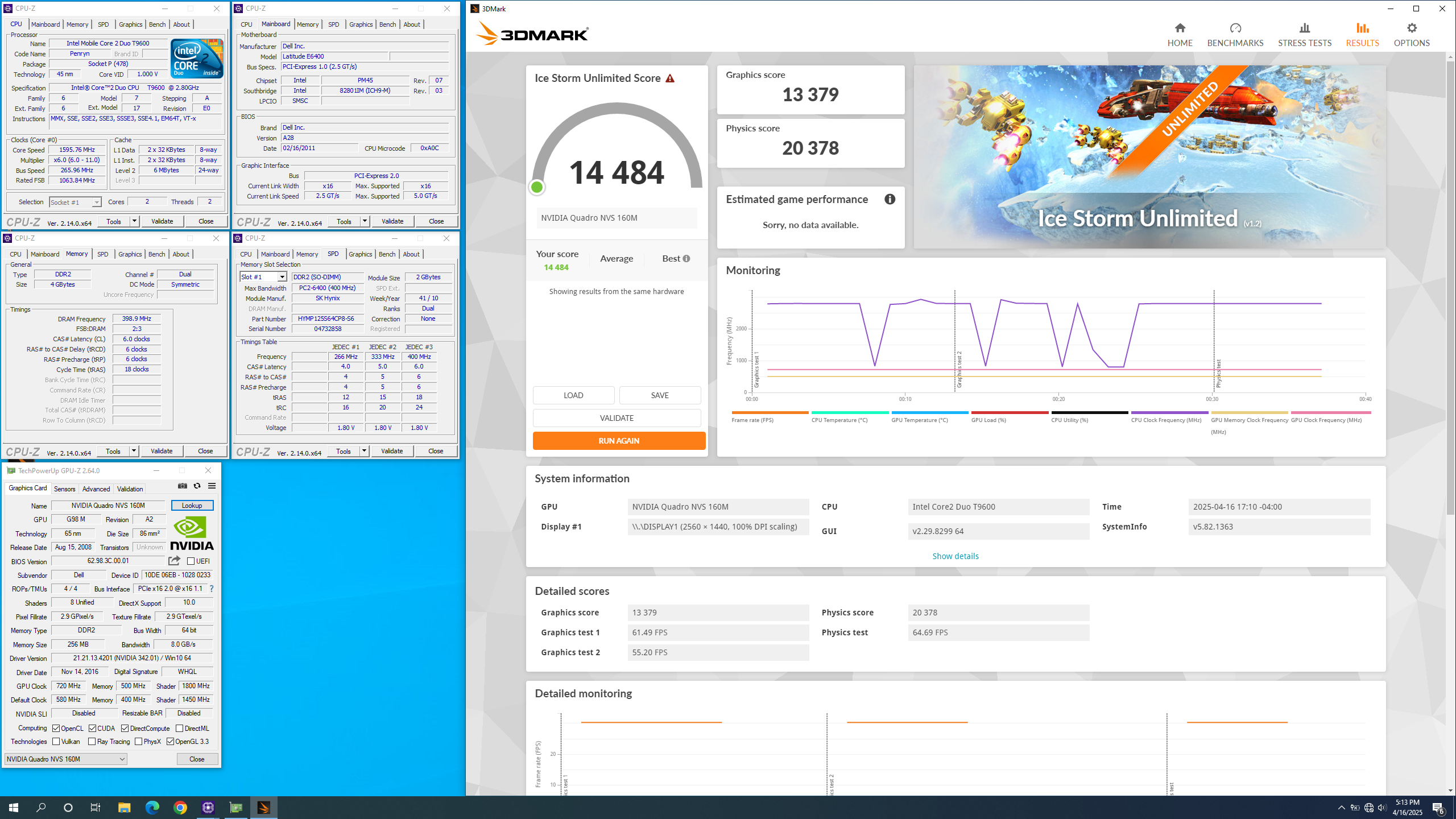Click NVIDIA logo in GPU-Z
Screen dimensions: 1456x819
pos(192,533)
